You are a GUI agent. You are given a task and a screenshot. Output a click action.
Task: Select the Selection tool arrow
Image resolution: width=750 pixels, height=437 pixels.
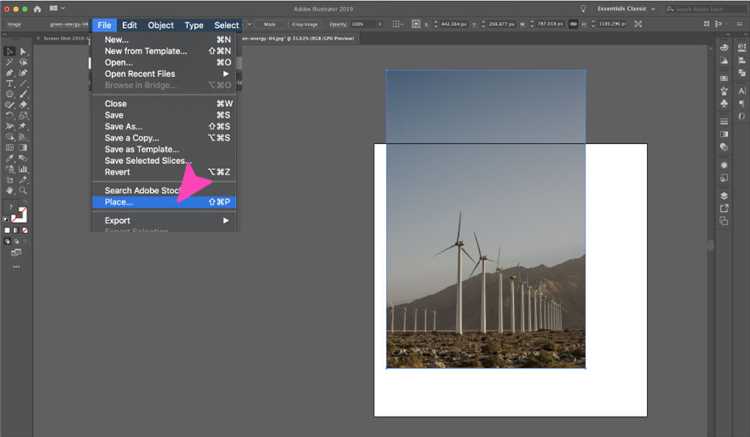pyautogui.click(x=10, y=51)
